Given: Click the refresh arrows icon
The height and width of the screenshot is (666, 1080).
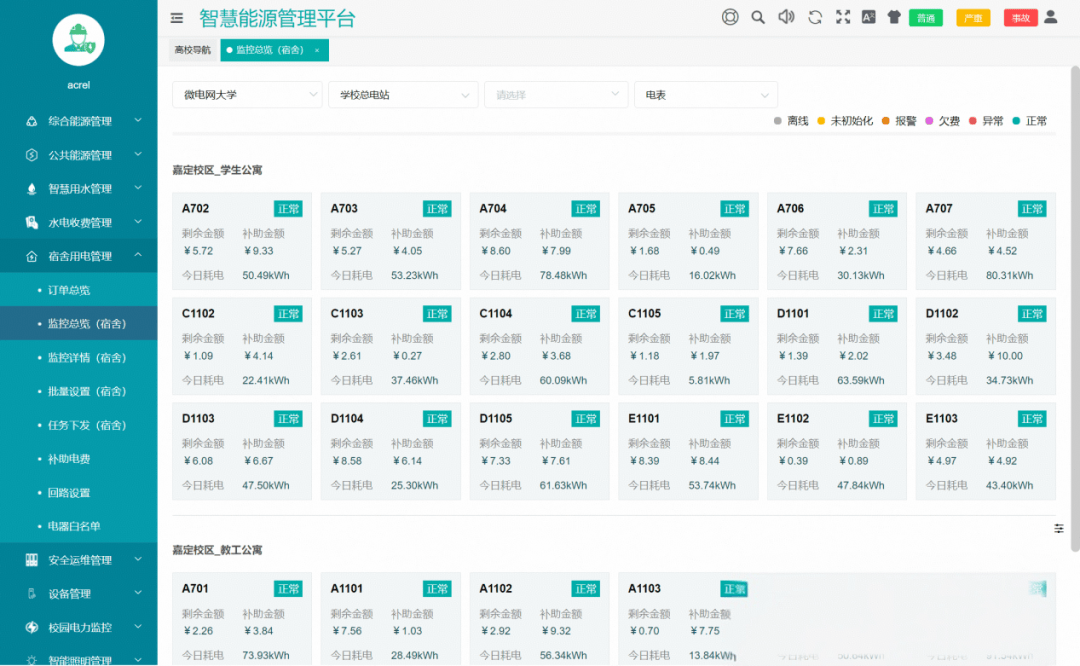Looking at the screenshot, I should (x=815, y=17).
